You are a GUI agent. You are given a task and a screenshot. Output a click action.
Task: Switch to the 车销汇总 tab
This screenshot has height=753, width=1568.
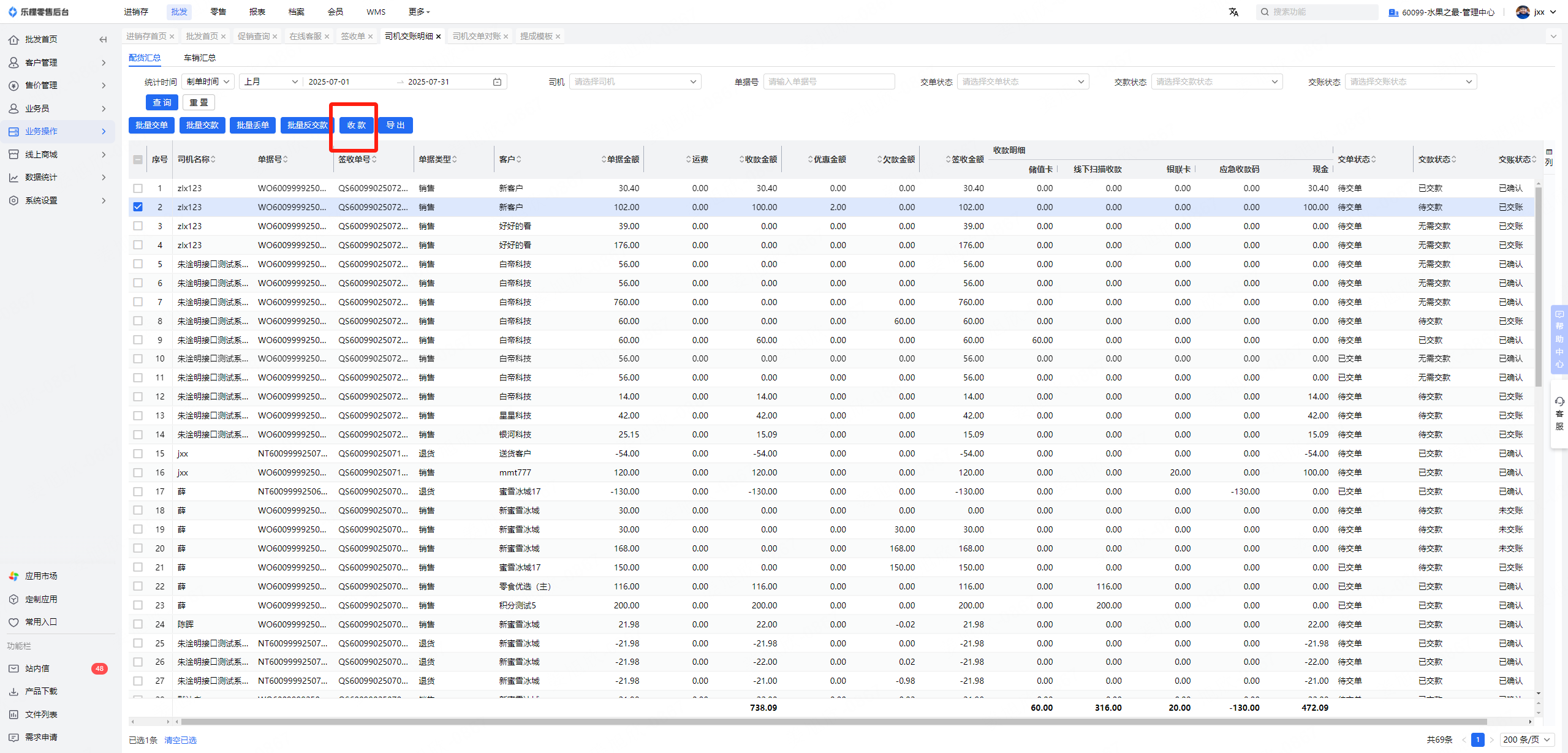tap(200, 58)
